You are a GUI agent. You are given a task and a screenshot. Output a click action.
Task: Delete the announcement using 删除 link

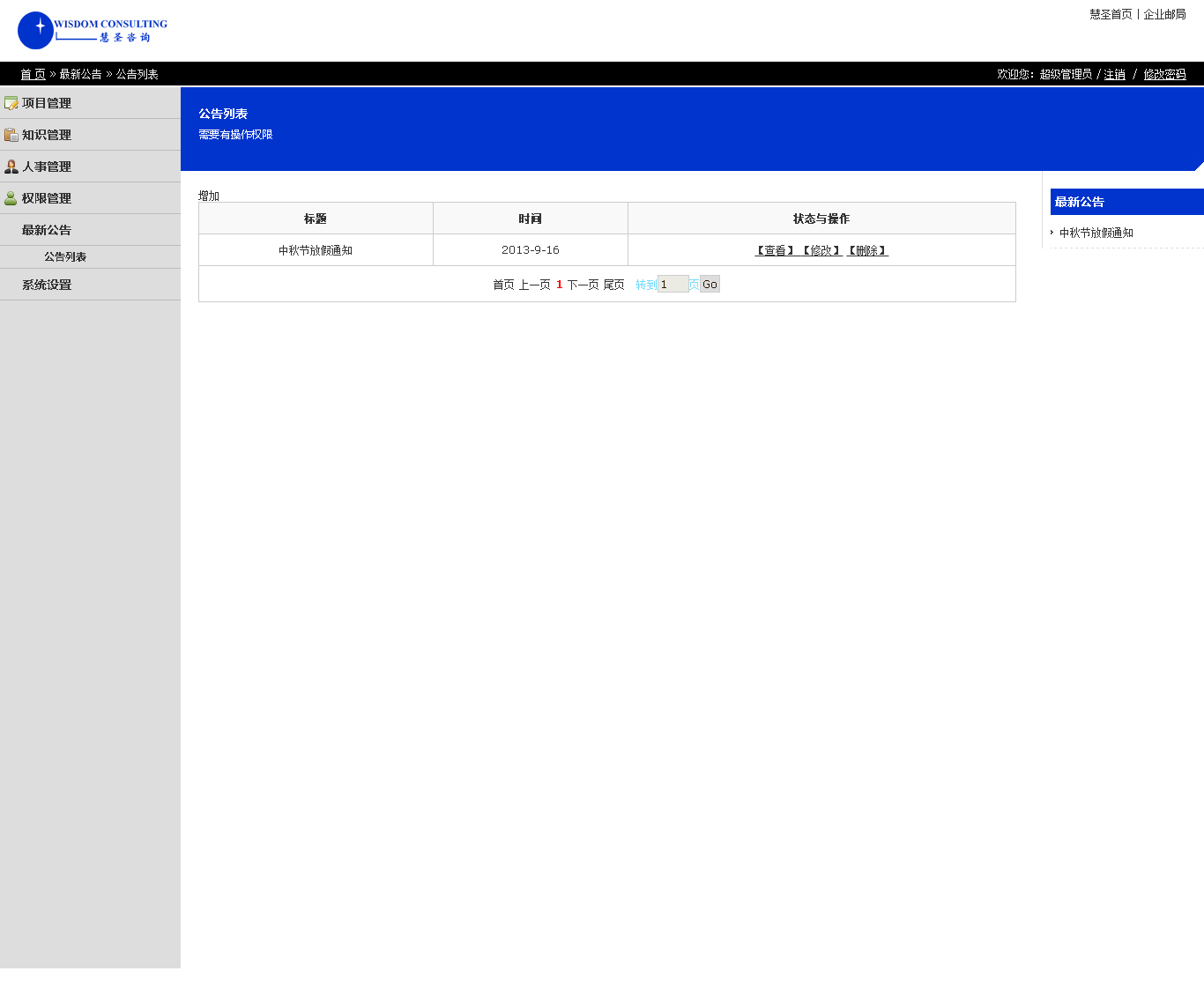tap(867, 251)
